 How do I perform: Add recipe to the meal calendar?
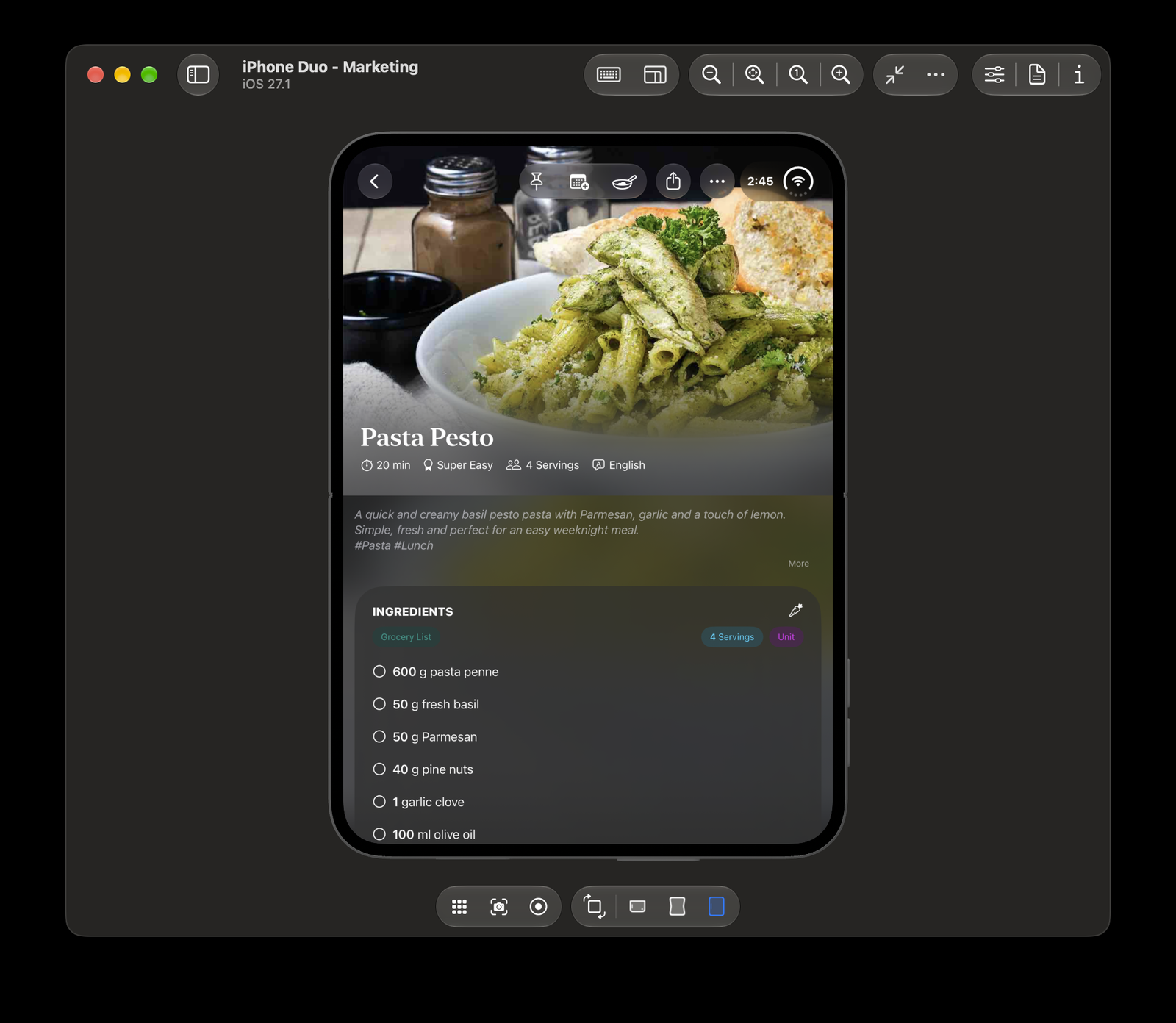pyautogui.click(x=579, y=182)
